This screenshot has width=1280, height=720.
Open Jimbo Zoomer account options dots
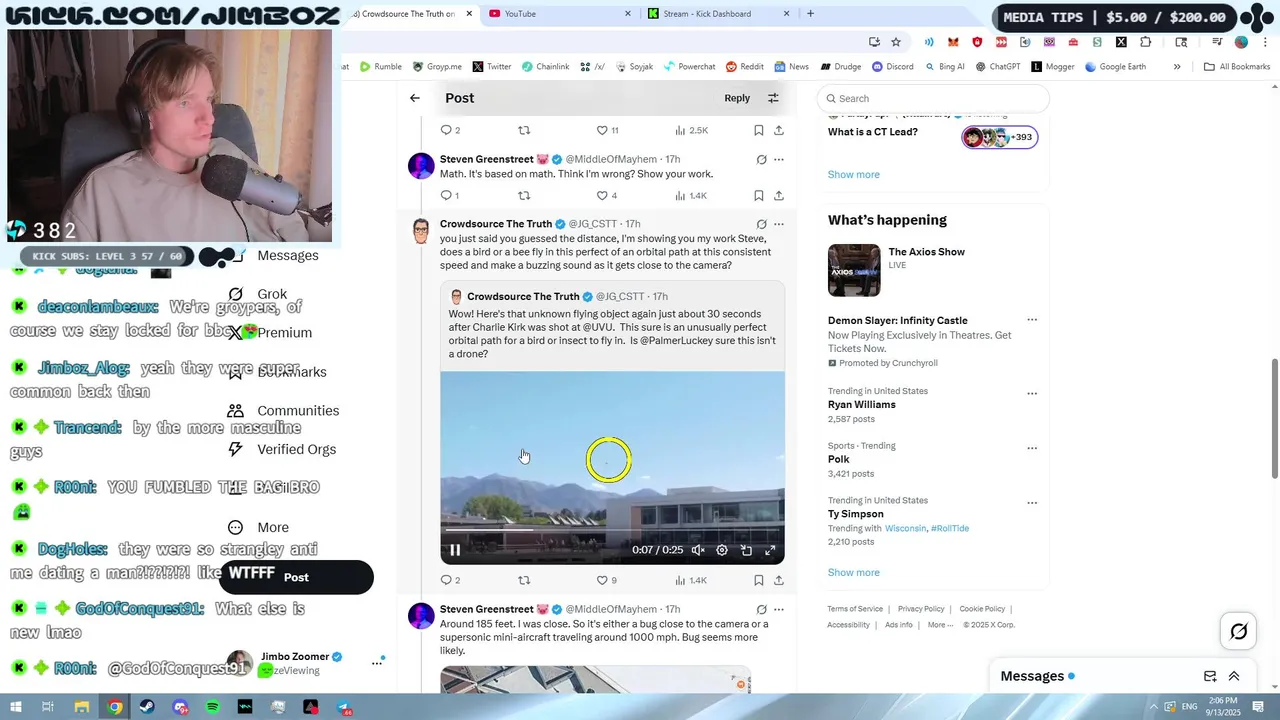pyautogui.click(x=377, y=663)
